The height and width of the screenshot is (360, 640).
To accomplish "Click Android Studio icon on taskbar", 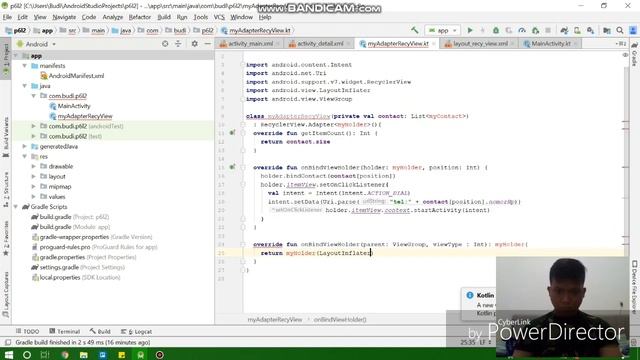I will pyautogui.click(x=140, y=355).
